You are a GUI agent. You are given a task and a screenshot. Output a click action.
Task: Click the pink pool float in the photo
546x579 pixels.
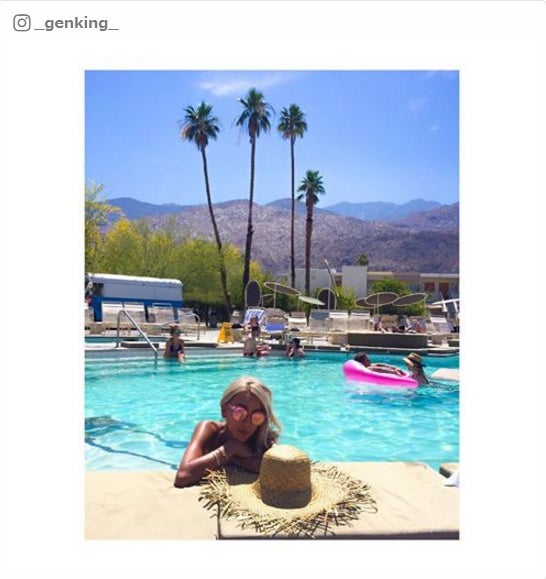point(380,375)
